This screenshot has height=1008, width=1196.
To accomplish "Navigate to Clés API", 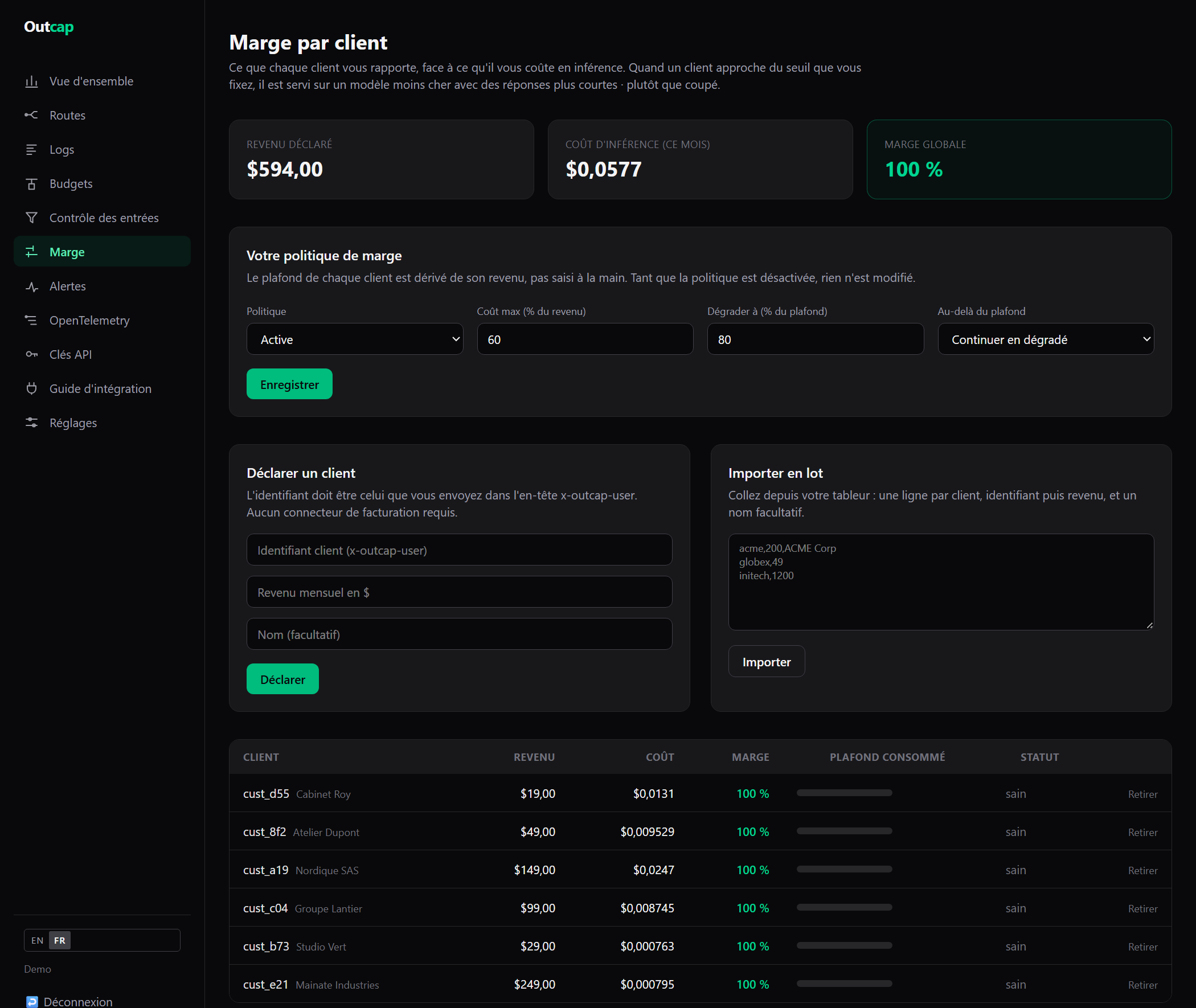I will point(103,354).
